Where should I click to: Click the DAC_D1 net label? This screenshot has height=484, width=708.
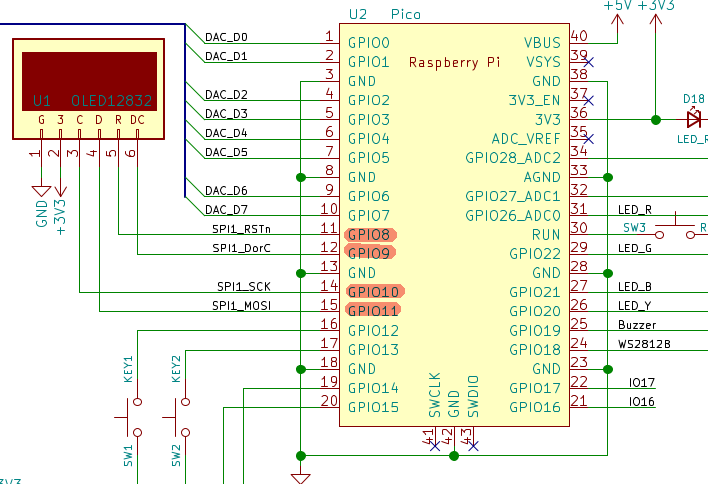(226, 56)
